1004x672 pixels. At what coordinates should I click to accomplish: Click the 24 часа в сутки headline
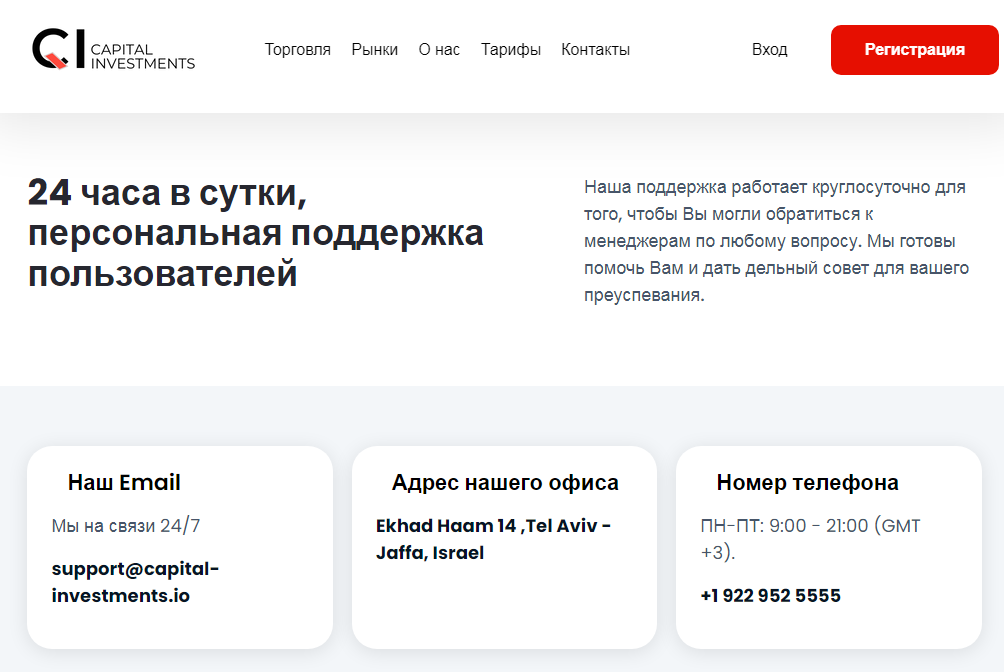[x=256, y=234]
